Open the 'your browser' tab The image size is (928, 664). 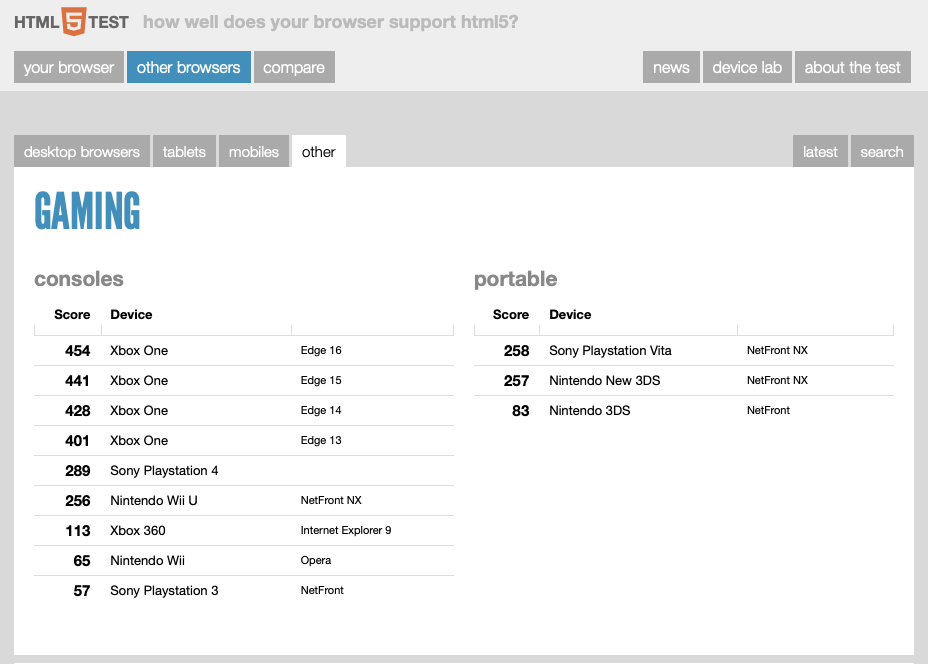pos(69,67)
